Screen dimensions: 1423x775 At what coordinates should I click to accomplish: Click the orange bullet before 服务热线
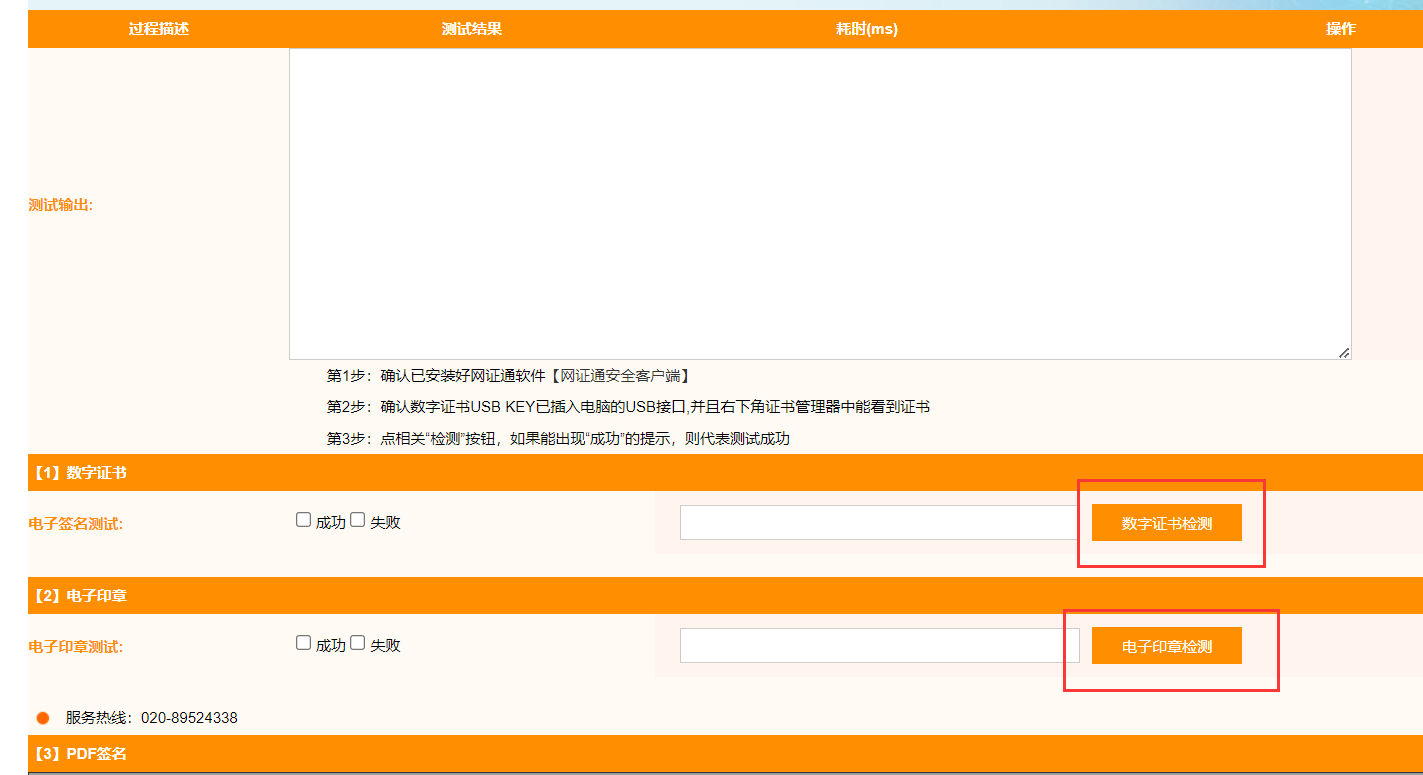[43, 718]
